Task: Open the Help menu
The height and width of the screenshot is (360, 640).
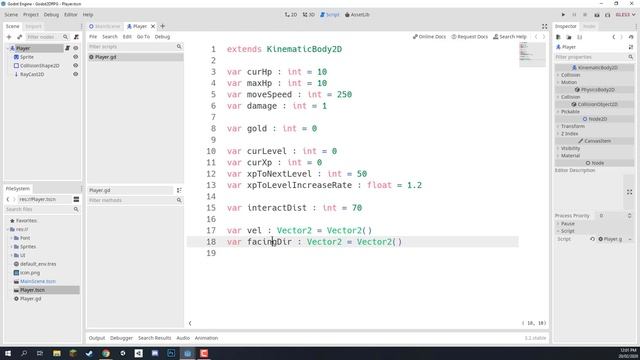Action: [88, 15]
